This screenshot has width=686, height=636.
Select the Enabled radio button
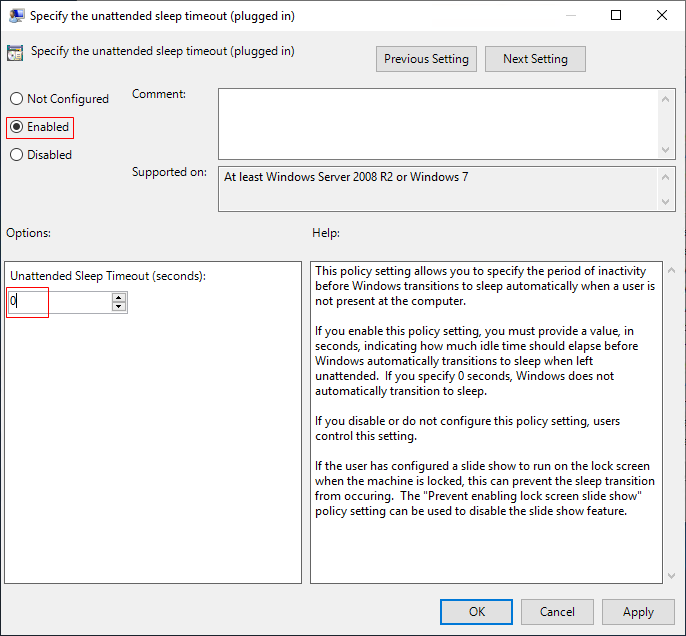coord(16,127)
